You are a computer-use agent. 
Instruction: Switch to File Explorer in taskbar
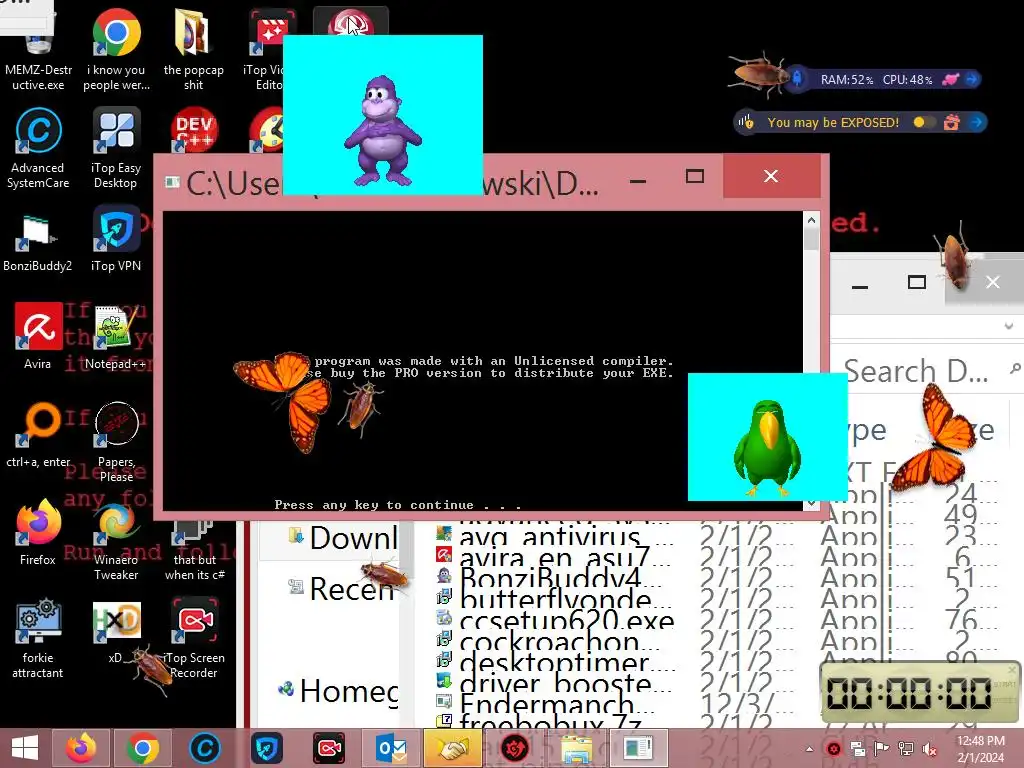[x=576, y=748]
